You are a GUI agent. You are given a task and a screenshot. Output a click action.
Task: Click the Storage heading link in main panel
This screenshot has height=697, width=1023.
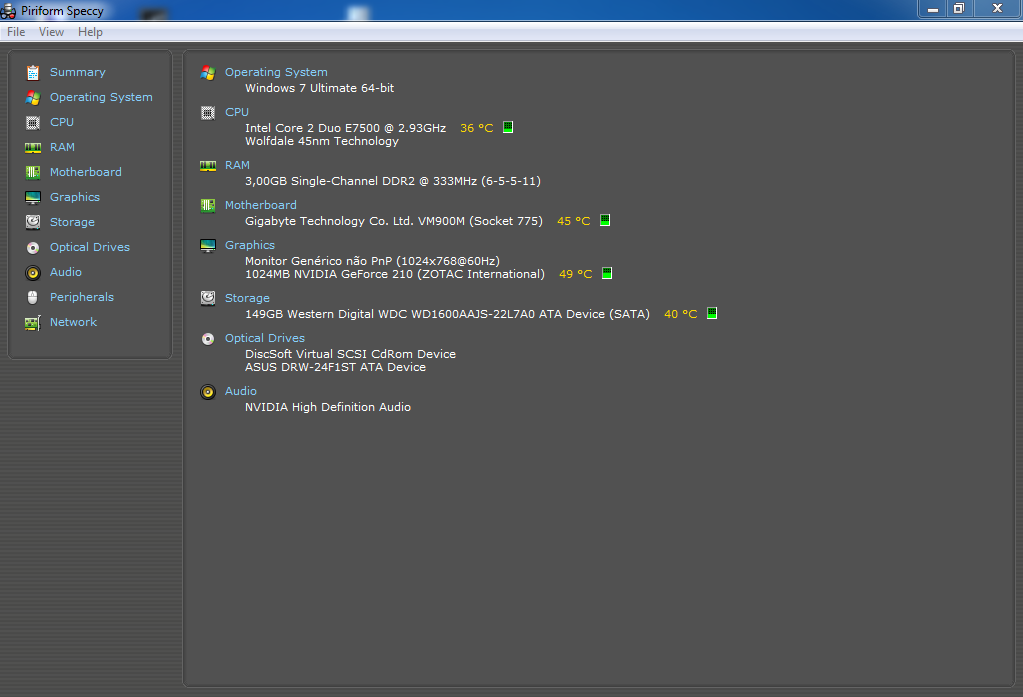coord(247,298)
